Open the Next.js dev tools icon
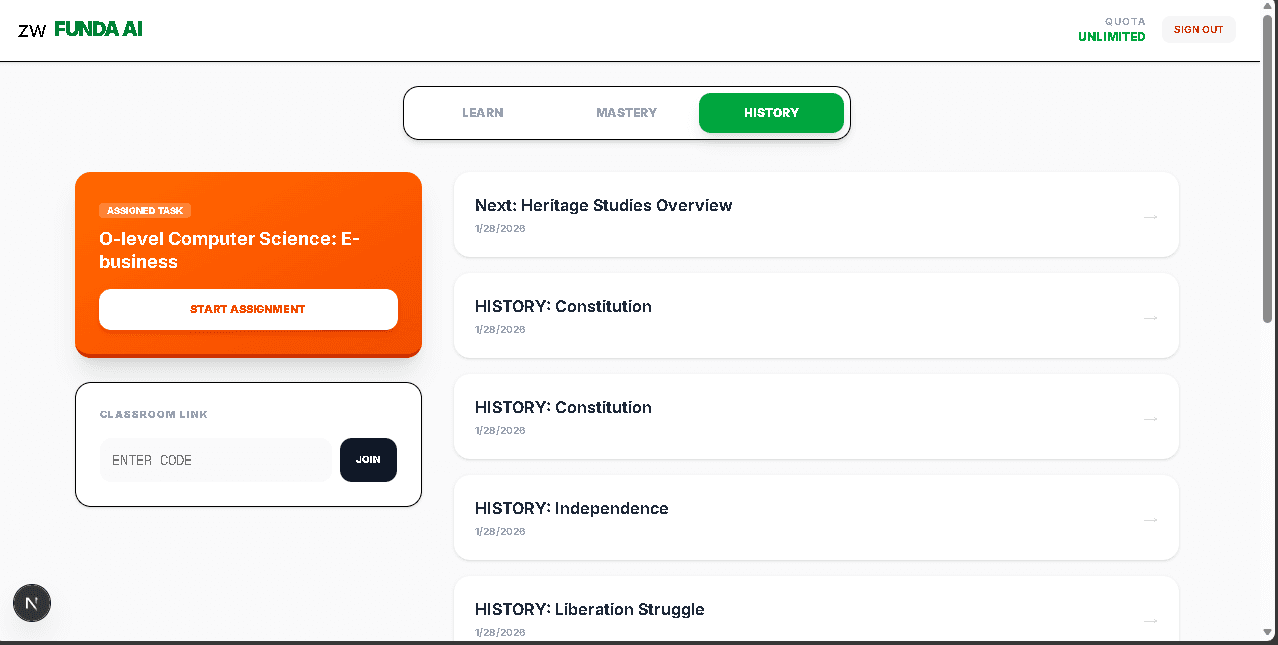The height and width of the screenshot is (645, 1278). pos(32,603)
